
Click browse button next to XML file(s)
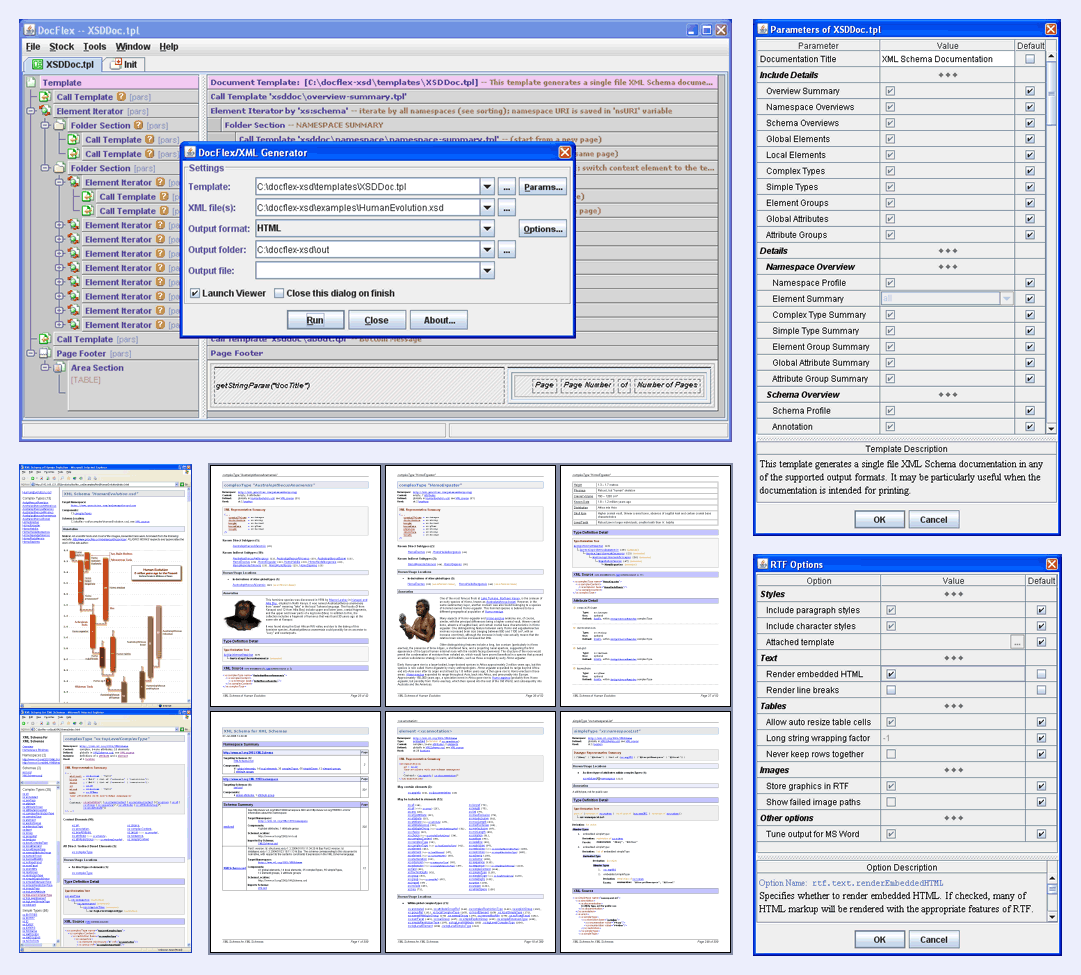pos(507,208)
